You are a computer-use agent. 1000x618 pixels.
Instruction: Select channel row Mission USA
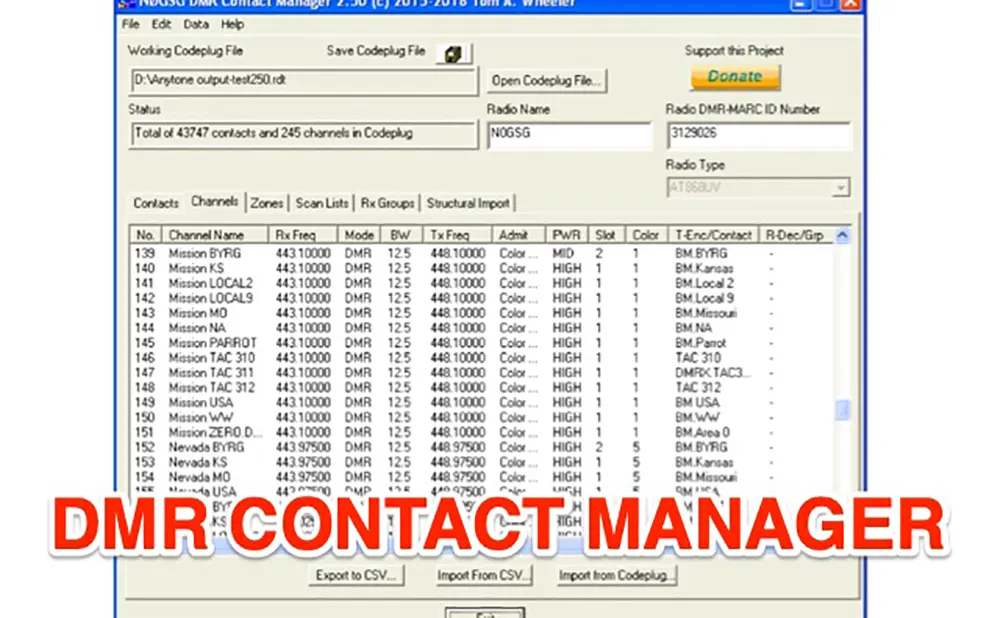click(x=482, y=402)
